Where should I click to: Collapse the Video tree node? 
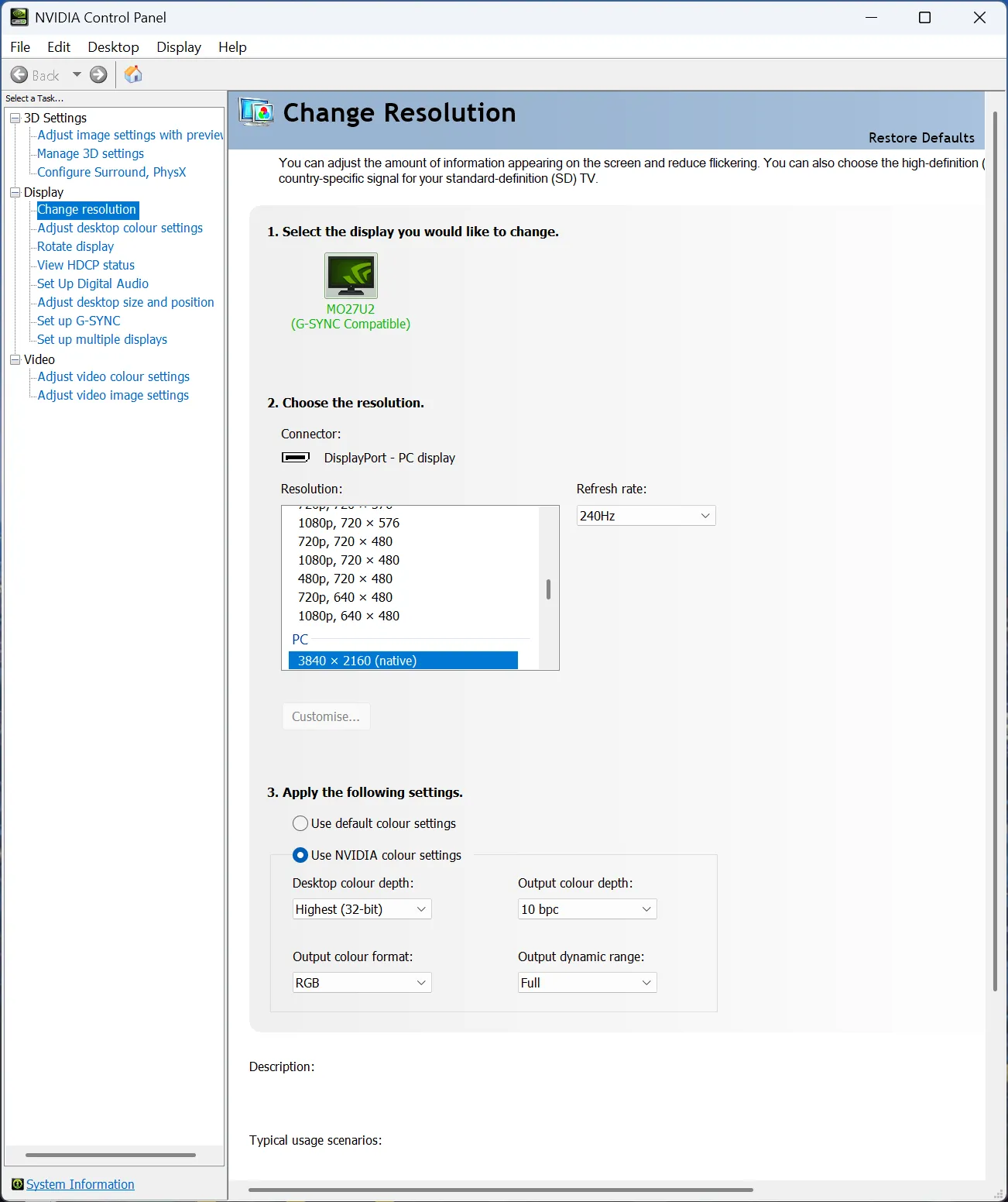coord(15,359)
